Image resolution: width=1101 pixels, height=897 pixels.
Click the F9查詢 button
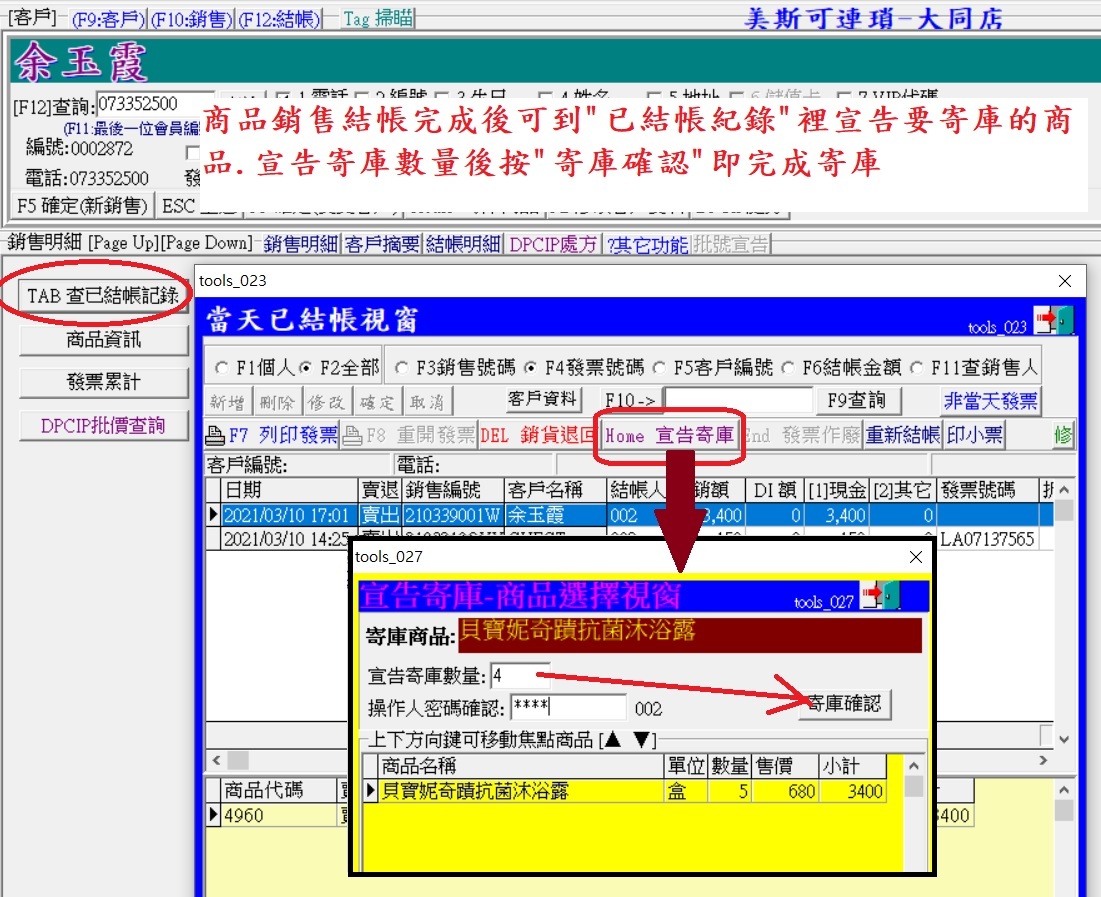(858, 401)
